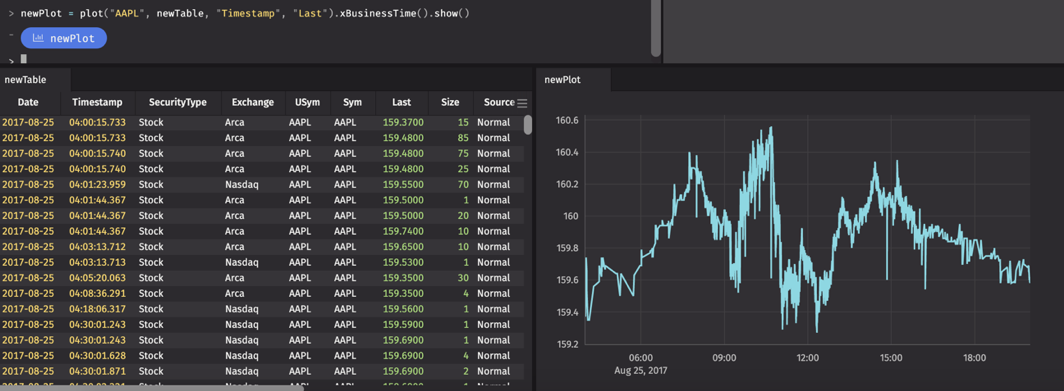Screen dimensions: 1064x391
Task: Click the 09:00 x-axis label
Action: [724, 358]
